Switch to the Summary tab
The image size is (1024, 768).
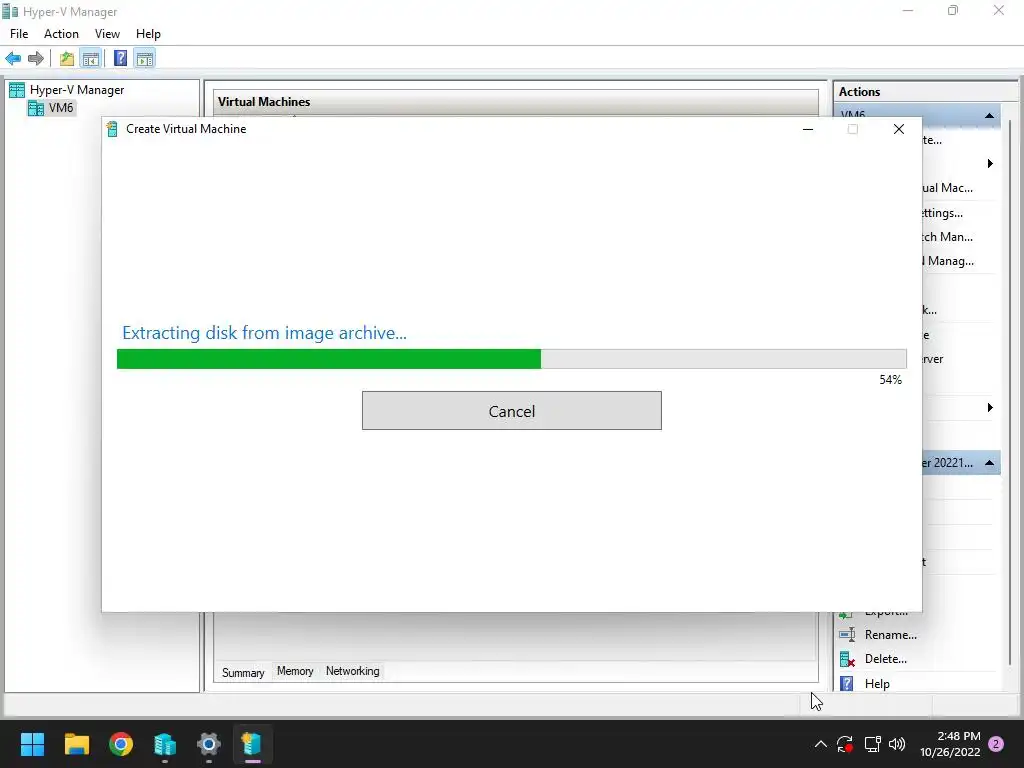243,673
